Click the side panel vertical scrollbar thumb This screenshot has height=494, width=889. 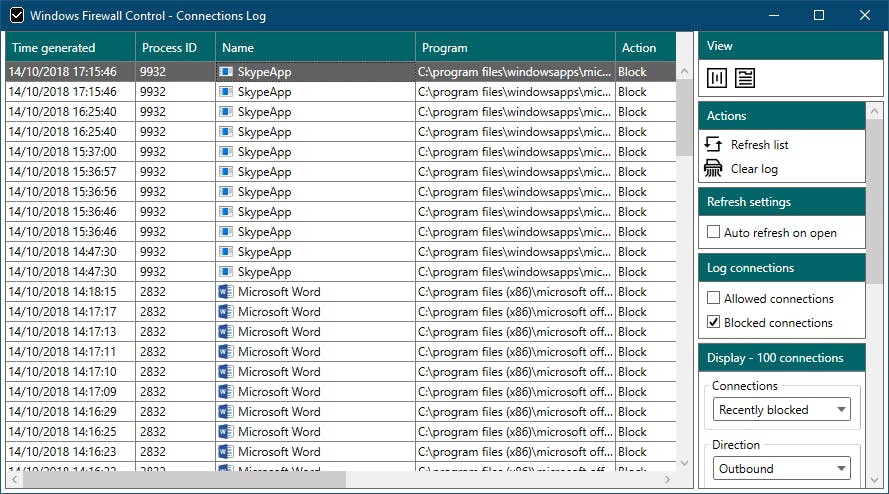click(874, 201)
